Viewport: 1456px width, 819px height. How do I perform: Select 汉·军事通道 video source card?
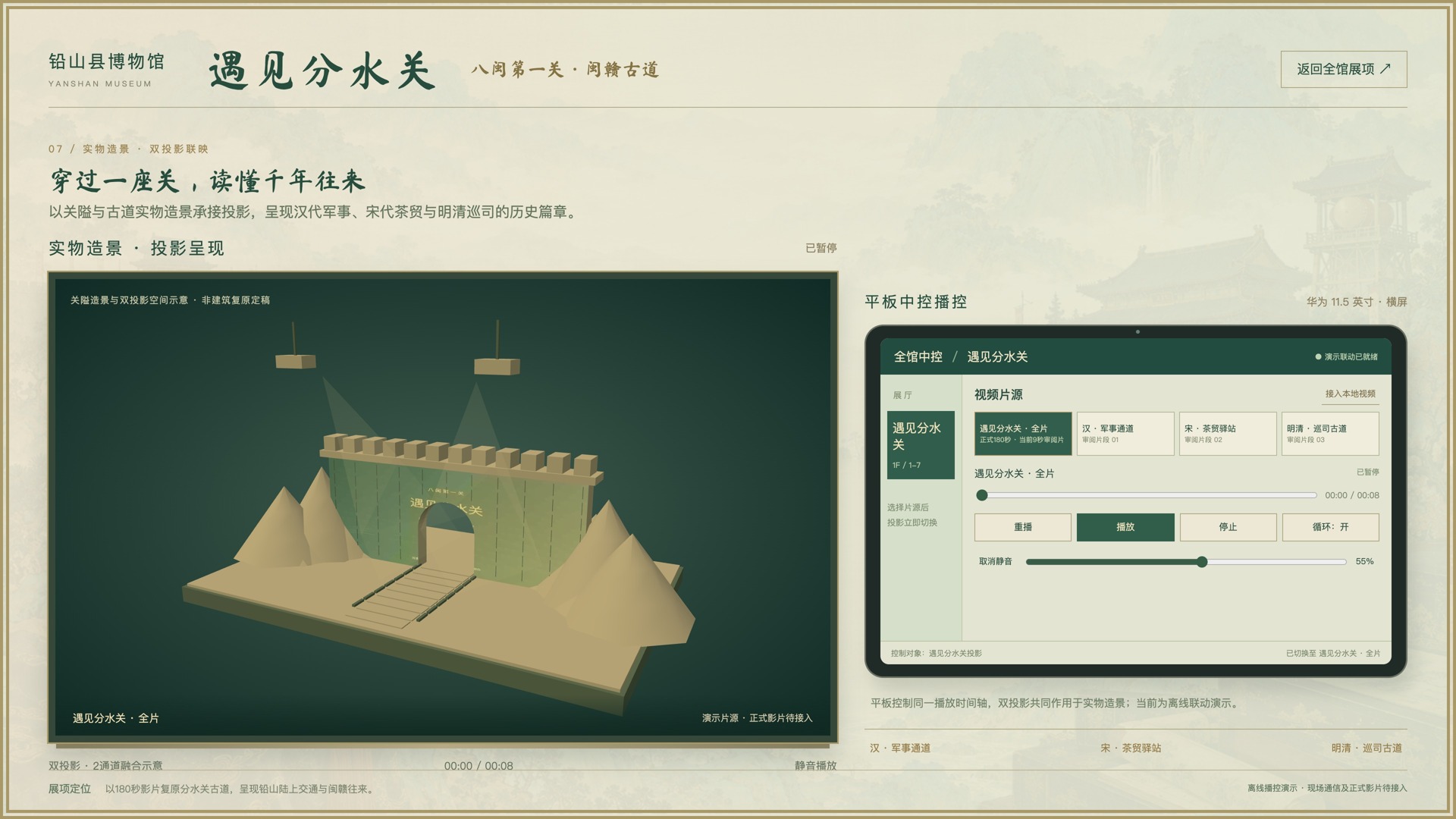click(x=1125, y=434)
